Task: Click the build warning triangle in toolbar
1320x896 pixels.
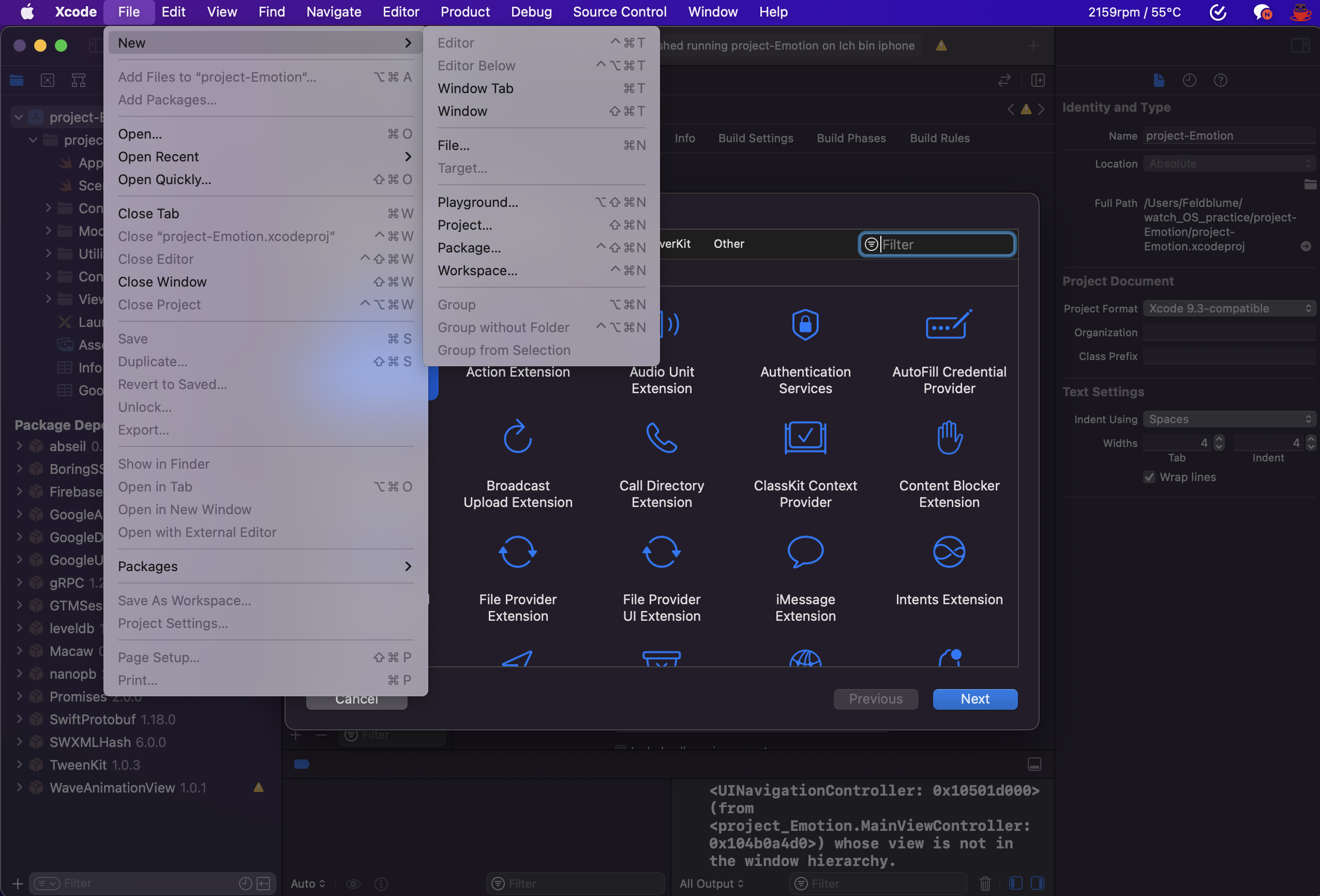Action: coord(941,46)
